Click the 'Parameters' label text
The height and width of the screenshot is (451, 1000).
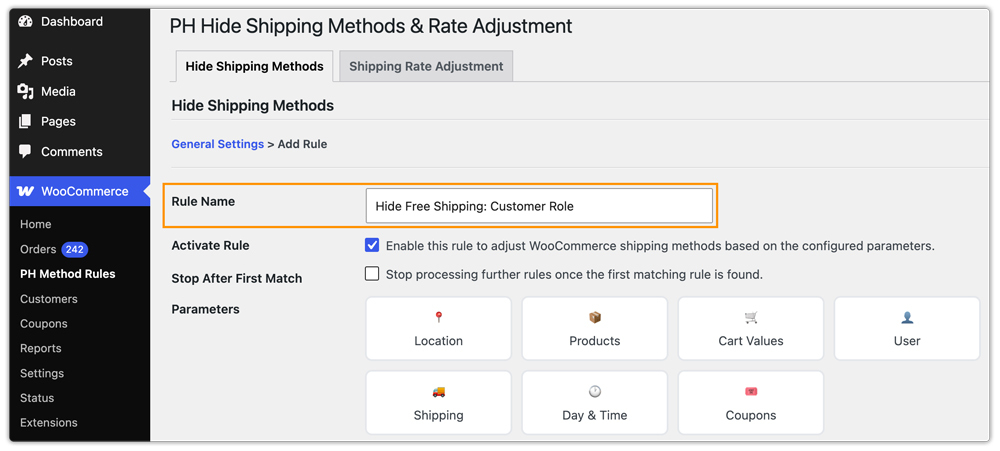click(205, 309)
